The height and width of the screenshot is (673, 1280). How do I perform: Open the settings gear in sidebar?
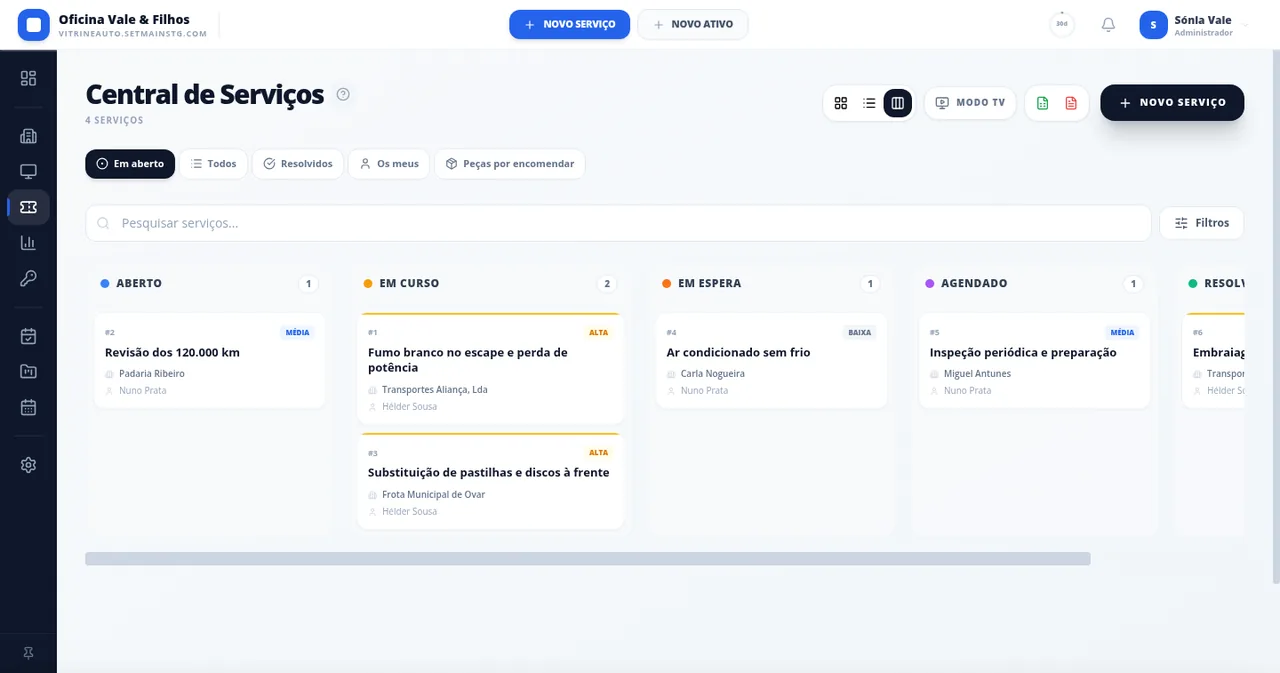click(28, 465)
